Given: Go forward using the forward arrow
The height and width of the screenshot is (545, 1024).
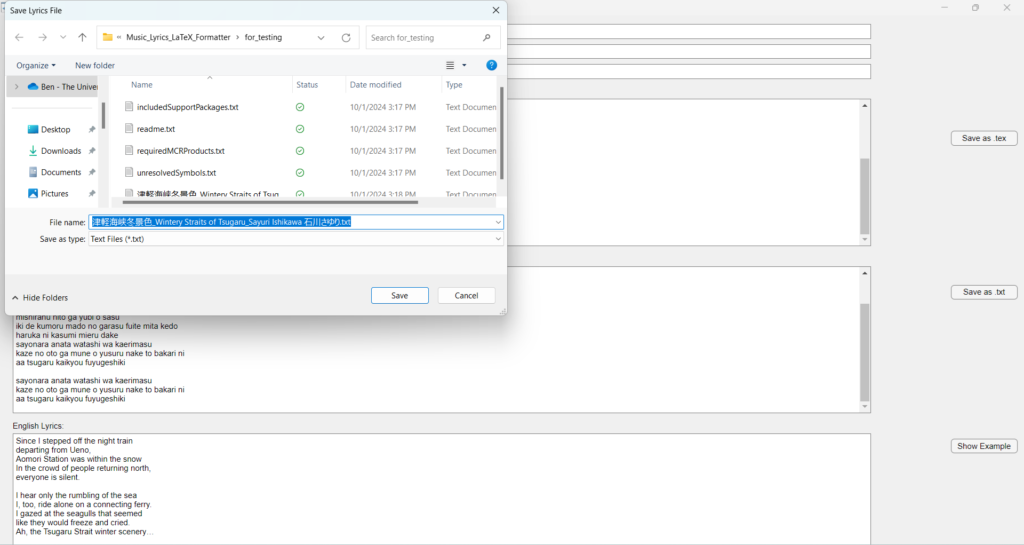Looking at the screenshot, I should [42, 37].
